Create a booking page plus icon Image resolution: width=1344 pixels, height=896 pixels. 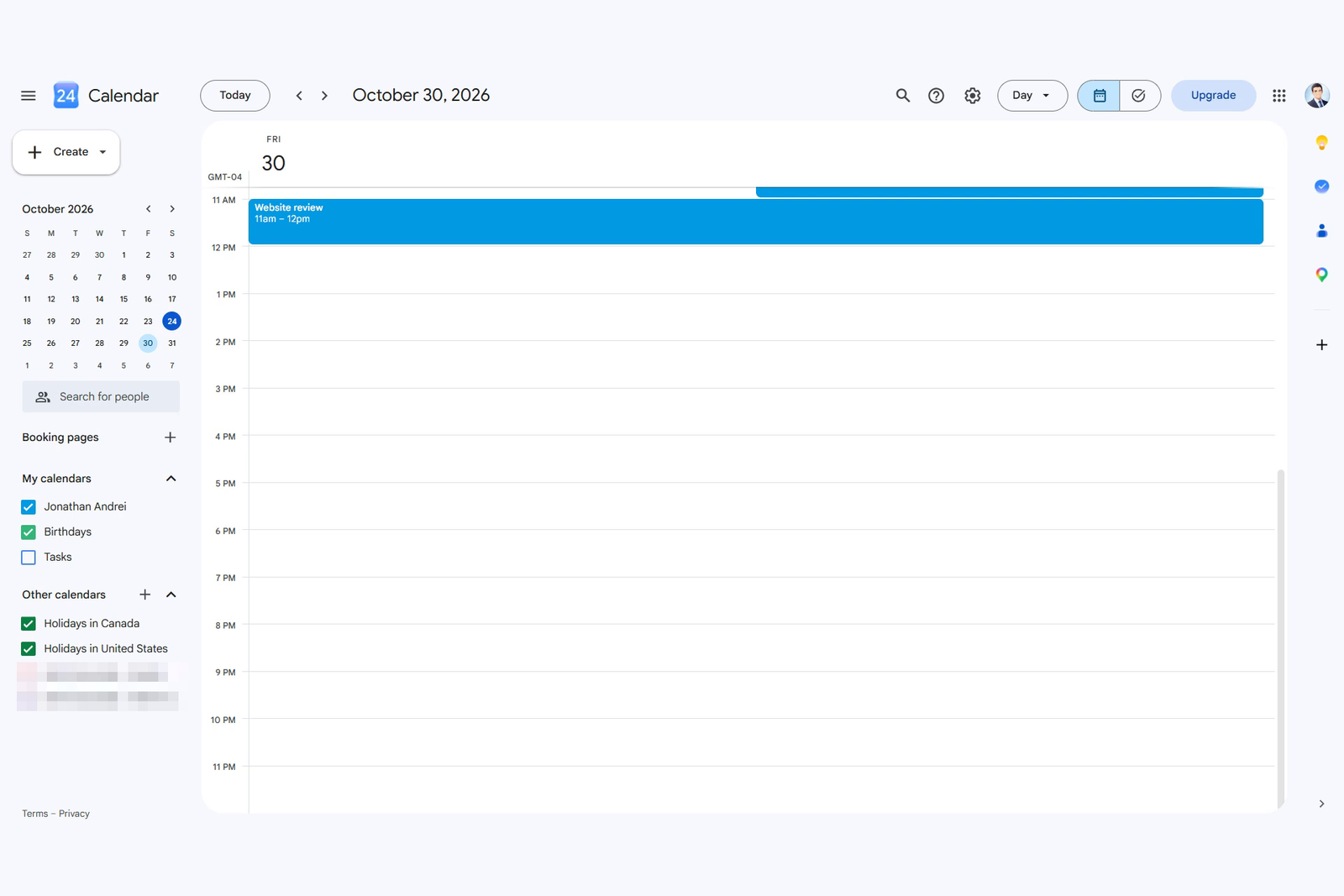(x=171, y=438)
